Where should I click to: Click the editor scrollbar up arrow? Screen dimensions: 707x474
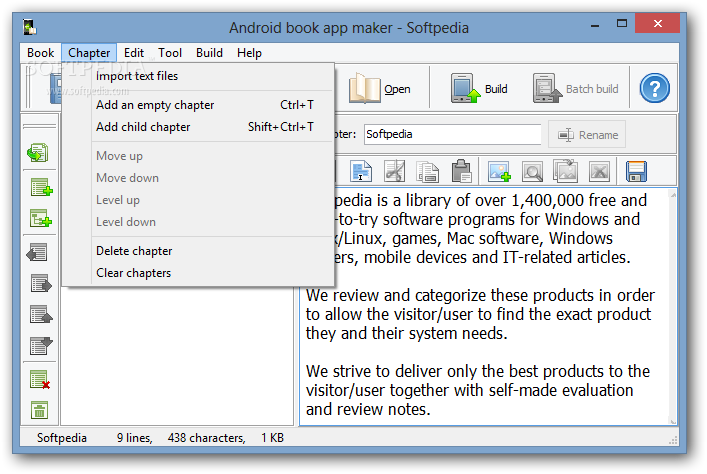pos(673,195)
